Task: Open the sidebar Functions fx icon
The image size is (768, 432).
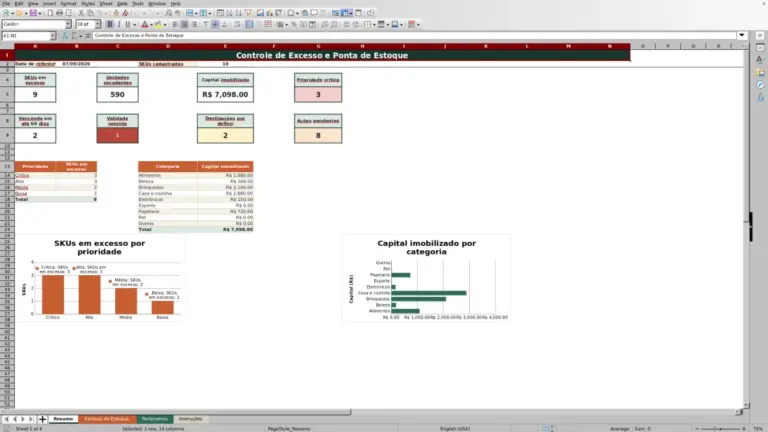Action: point(760,98)
